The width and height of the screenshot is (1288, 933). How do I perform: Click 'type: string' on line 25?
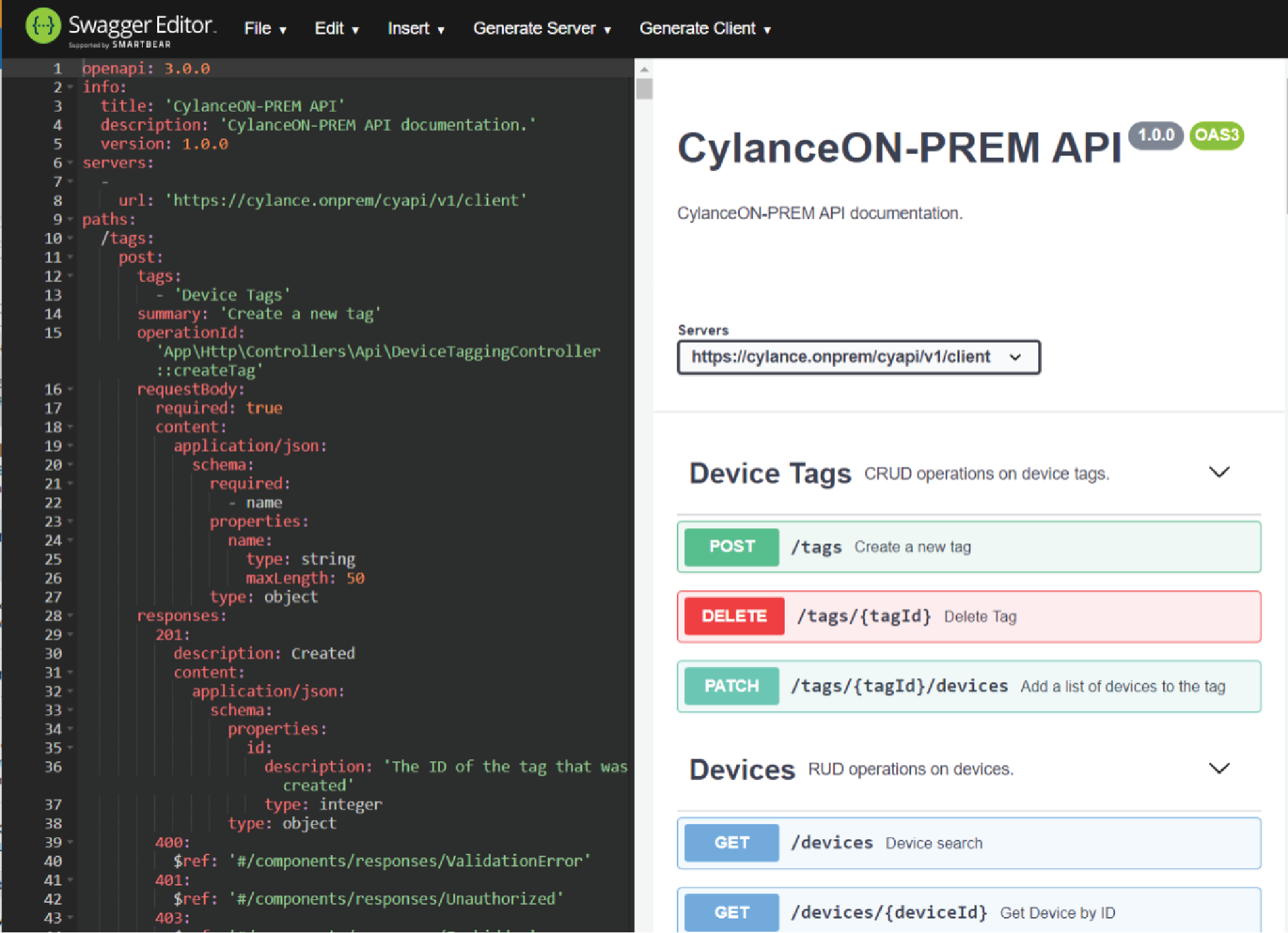301,559
